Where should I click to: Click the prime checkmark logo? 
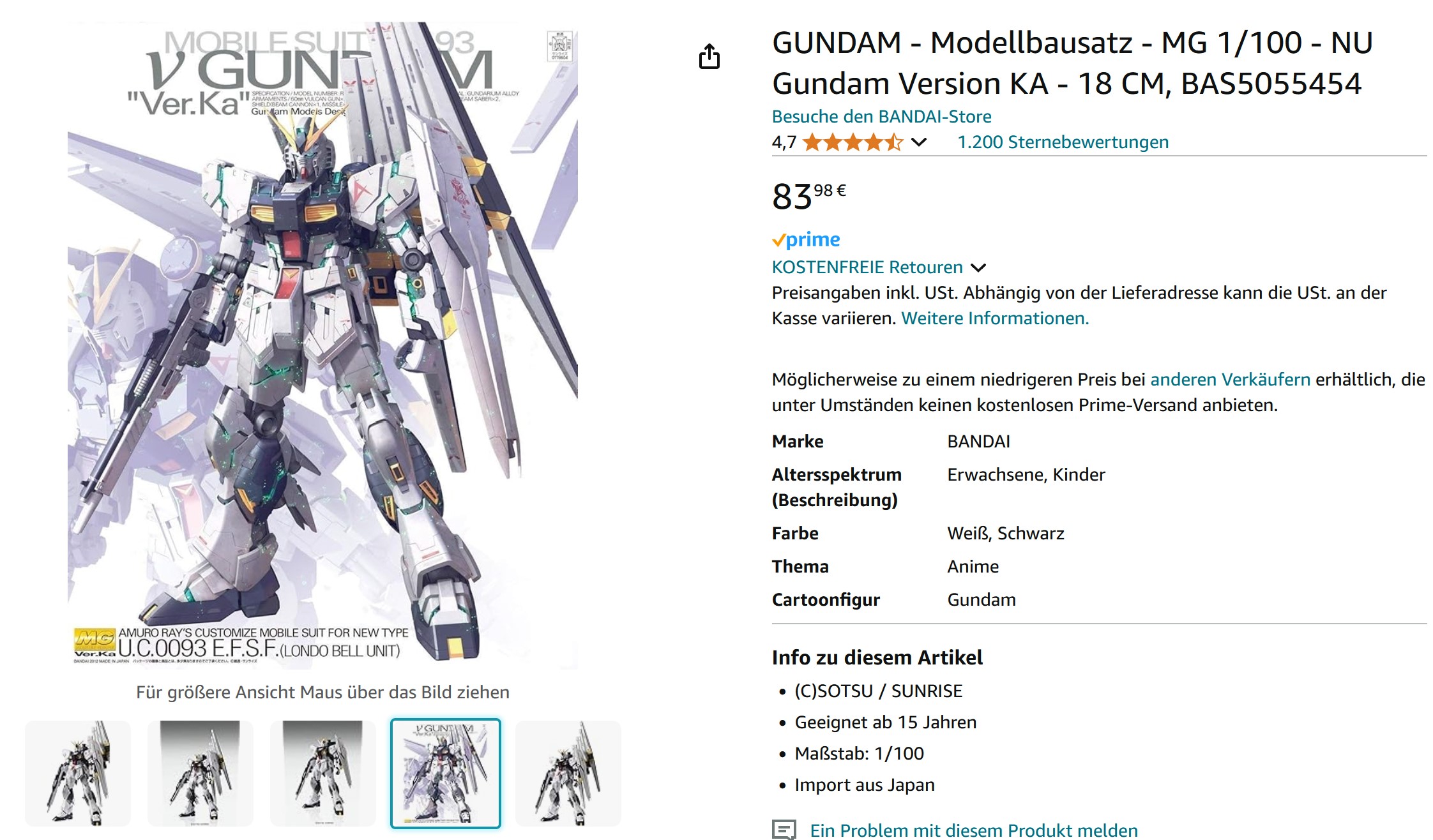pos(806,239)
